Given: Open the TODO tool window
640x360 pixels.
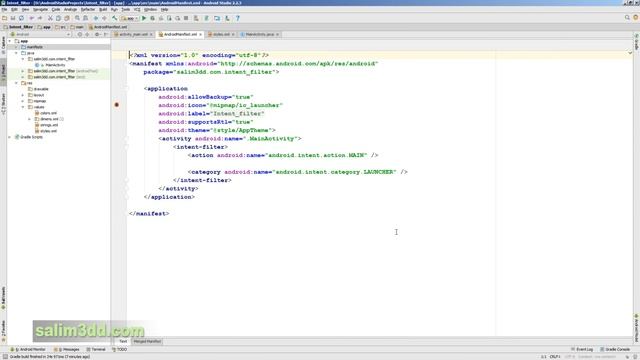Looking at the screenshot, I should click(120, 350).
